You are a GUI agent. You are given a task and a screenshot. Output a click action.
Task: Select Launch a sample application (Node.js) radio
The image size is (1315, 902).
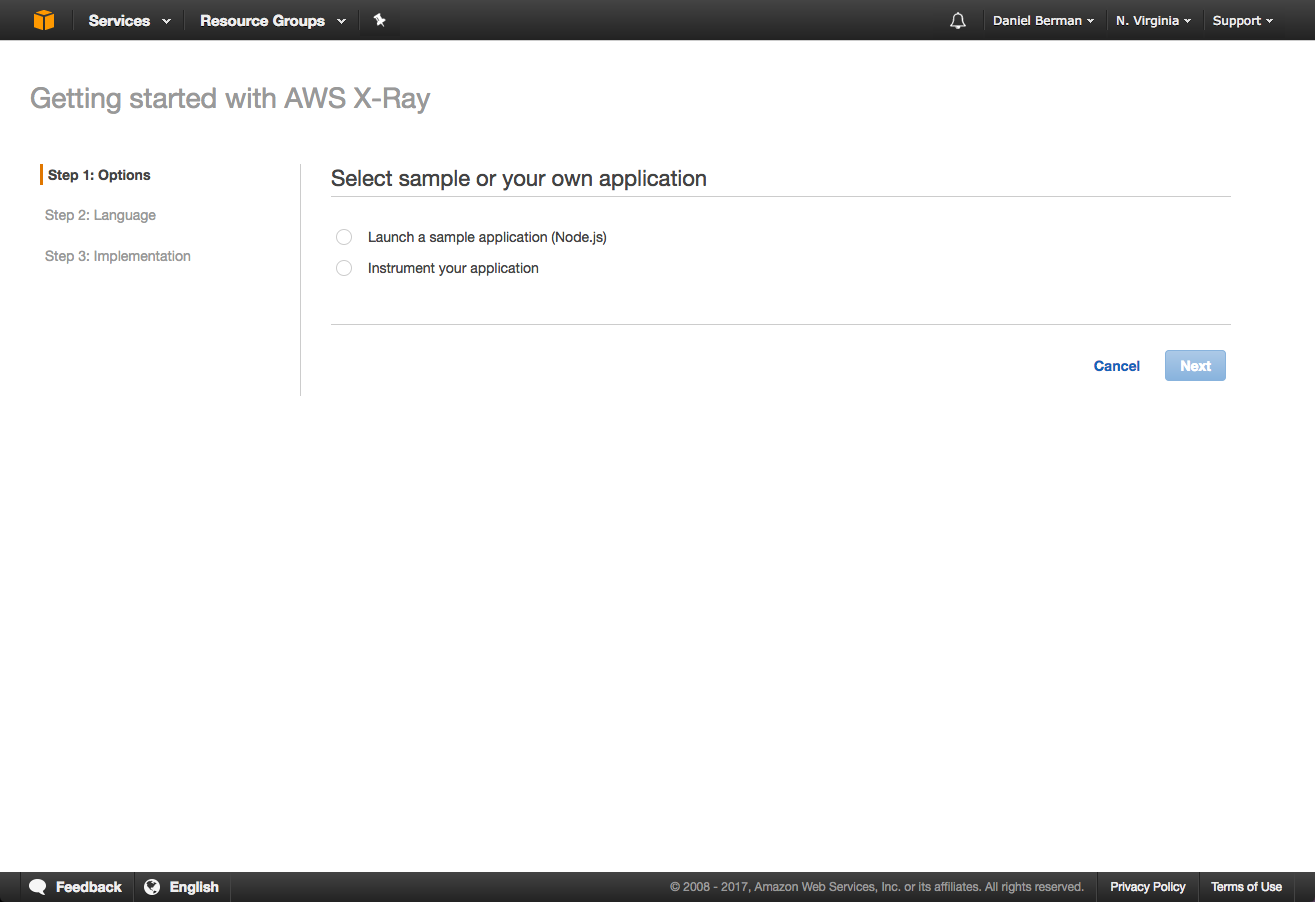pyautogui.click(x=344, y=237)
